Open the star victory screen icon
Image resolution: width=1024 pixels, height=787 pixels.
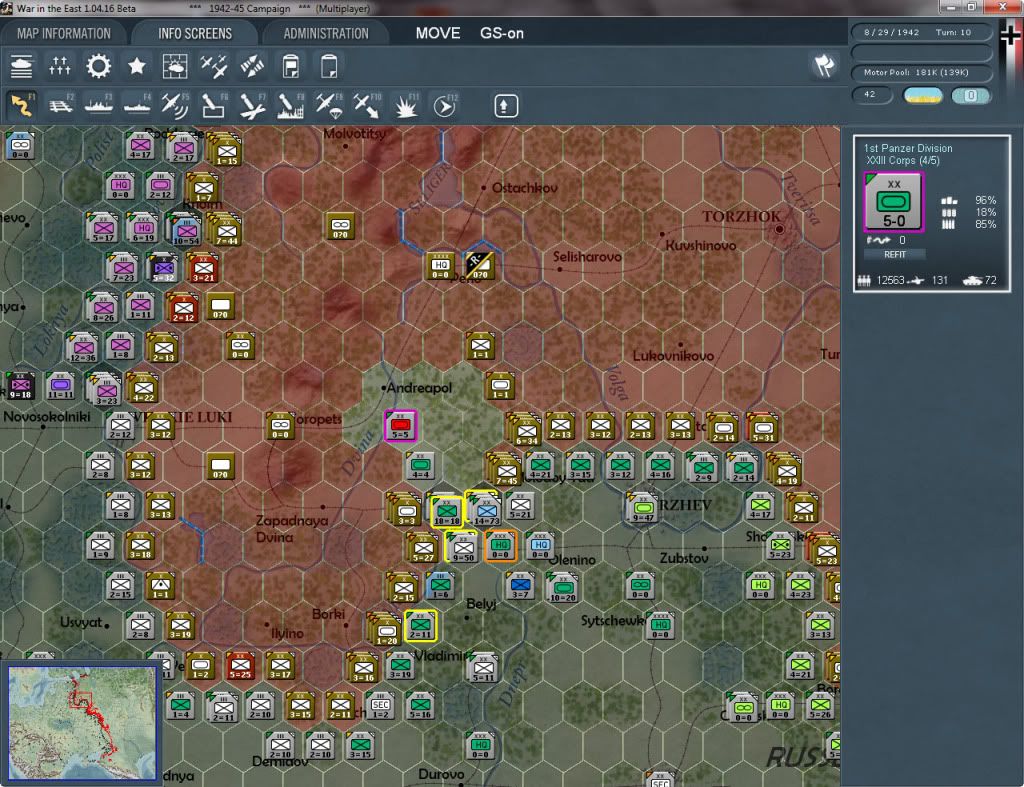click(136, 66)
